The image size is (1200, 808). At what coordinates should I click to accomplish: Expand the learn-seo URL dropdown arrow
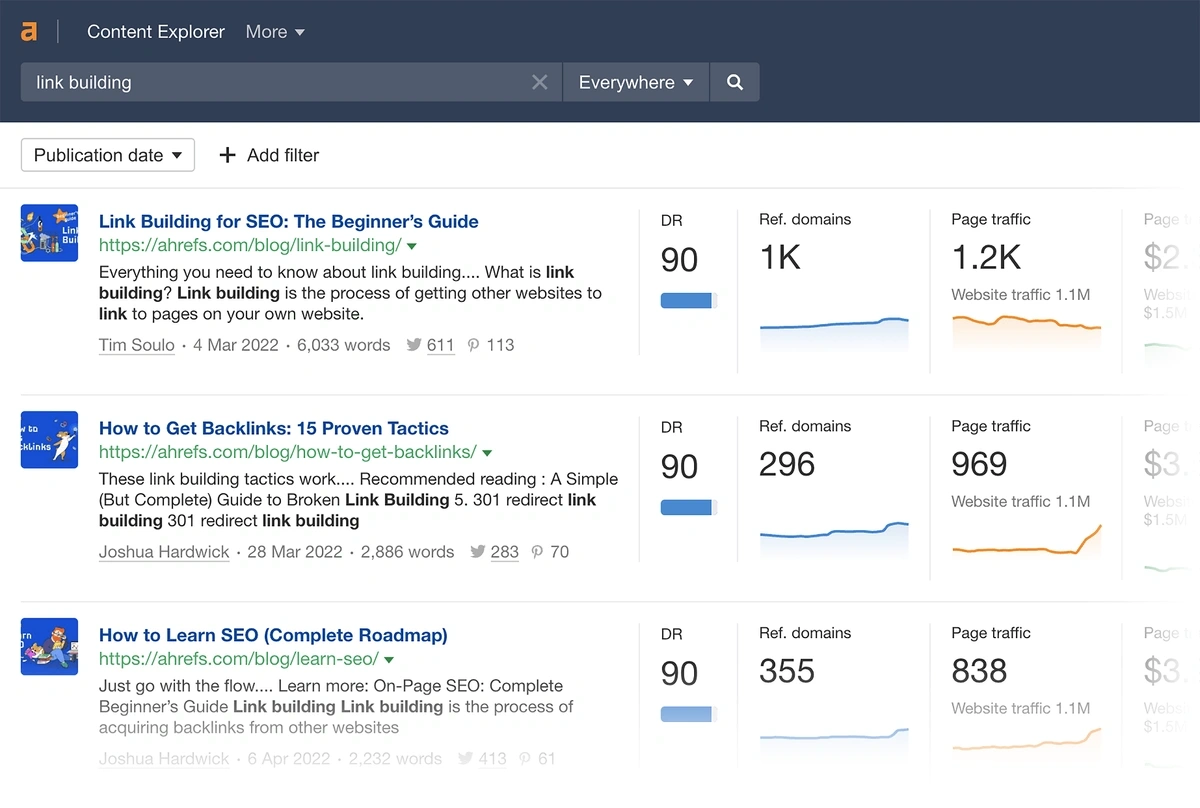pyautogui.click(x=389, y=660)
